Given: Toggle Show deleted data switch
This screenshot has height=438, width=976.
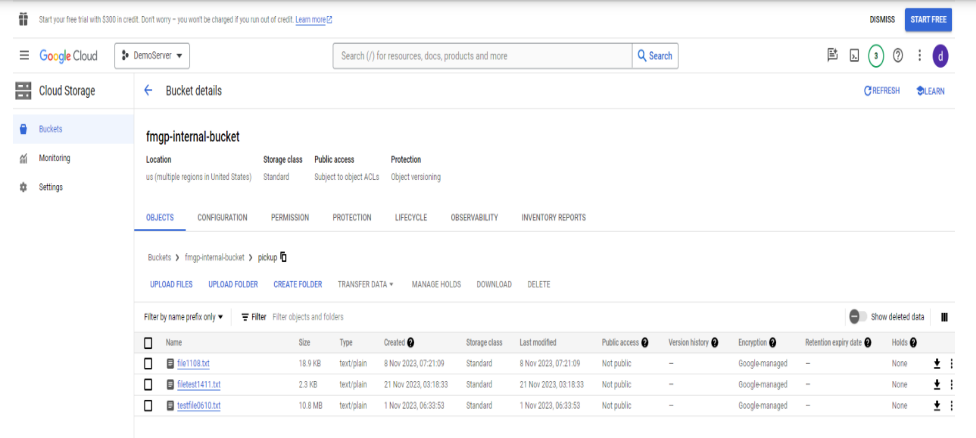Looking at the screenshot, I should (x=857, y=317).
